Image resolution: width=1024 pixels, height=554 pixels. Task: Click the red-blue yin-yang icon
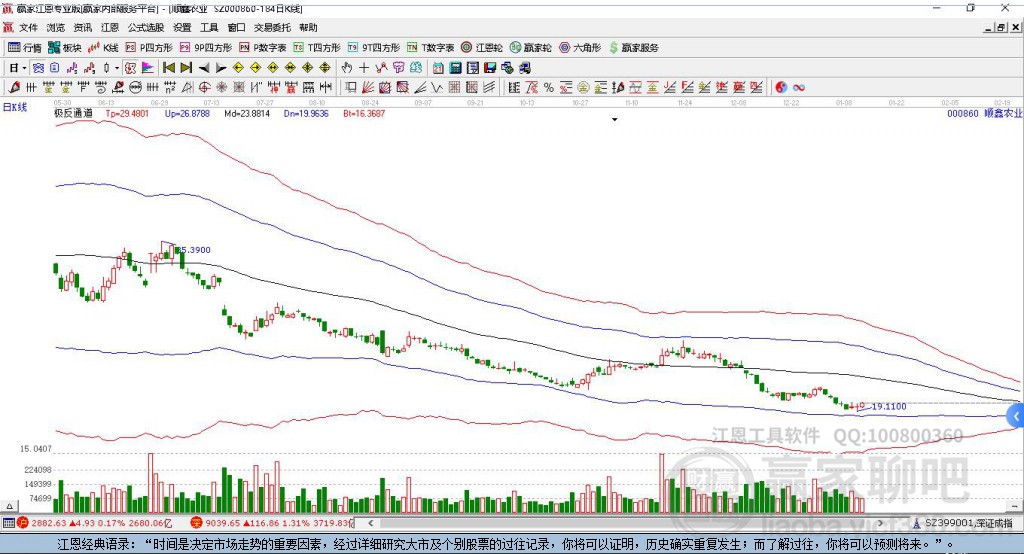point(781,88)
